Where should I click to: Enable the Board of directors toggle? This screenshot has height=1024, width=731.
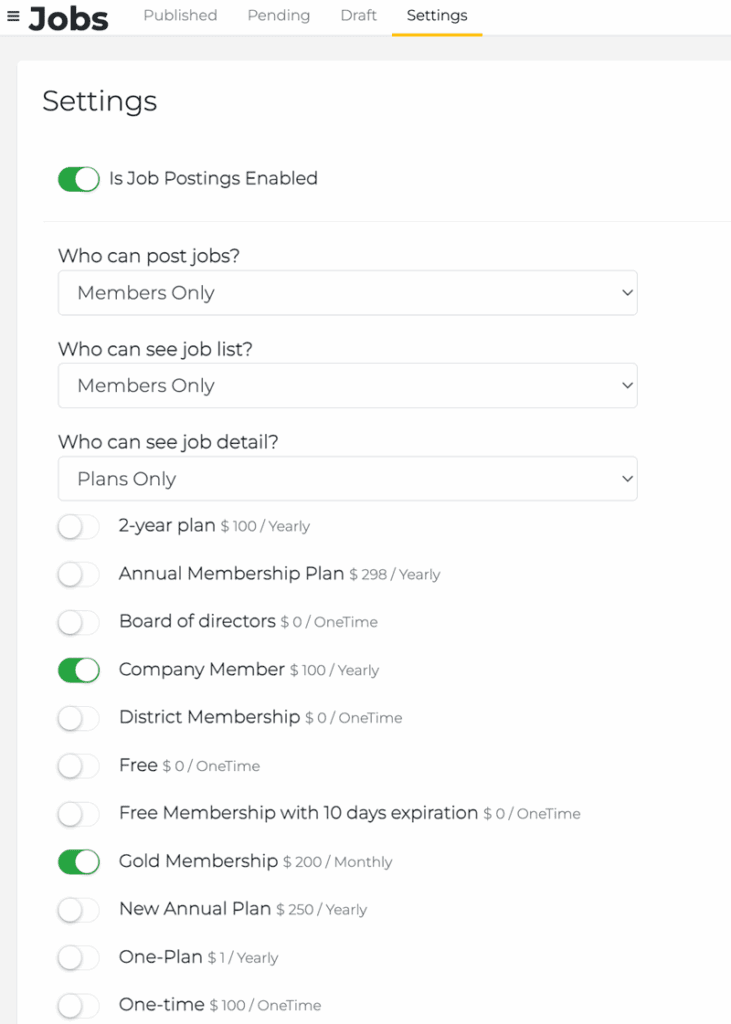click(x=79, y=622)
